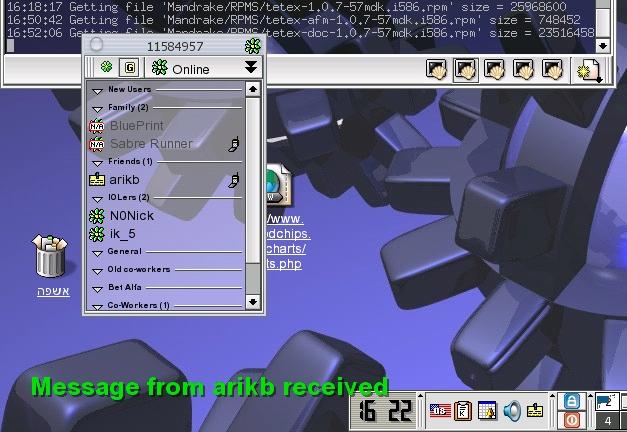The image size is (627, 432).
Task: Open the web link desktop icon behind Licq
Action: tap(278, 186)
